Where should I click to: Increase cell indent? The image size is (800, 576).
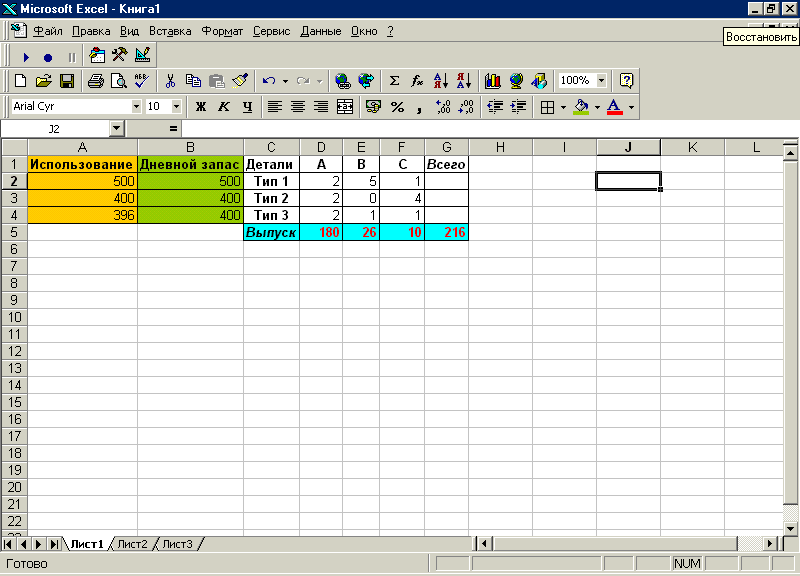[518, 107]
